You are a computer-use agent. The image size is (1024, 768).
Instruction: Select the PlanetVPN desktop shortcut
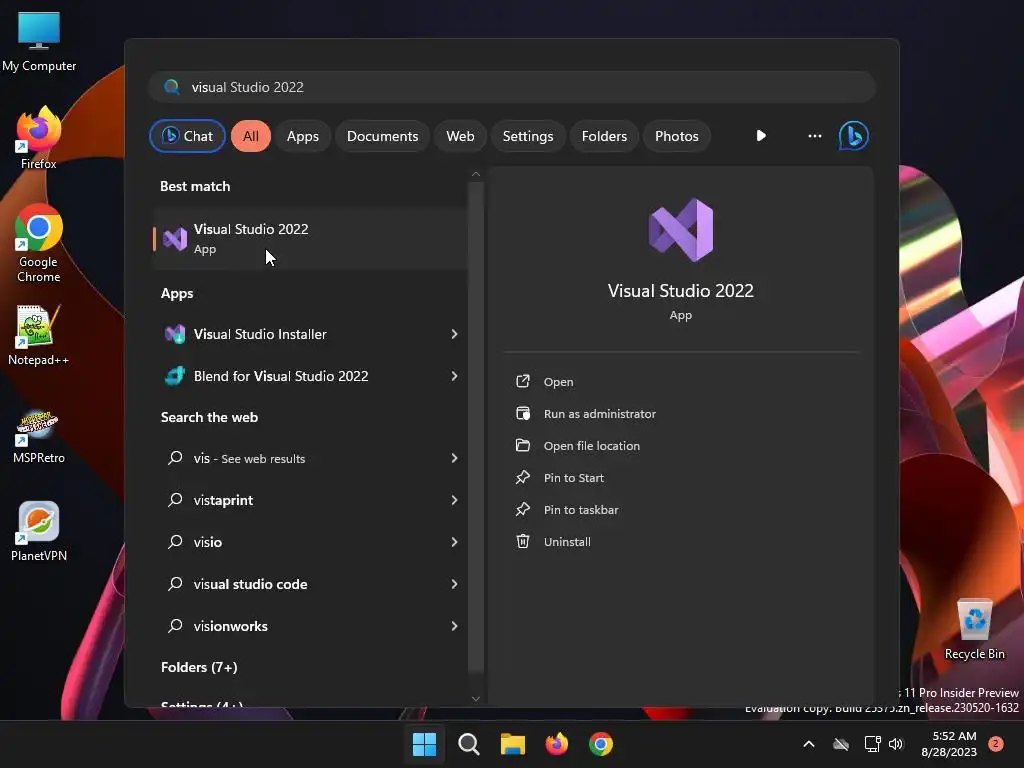[39, 532]
